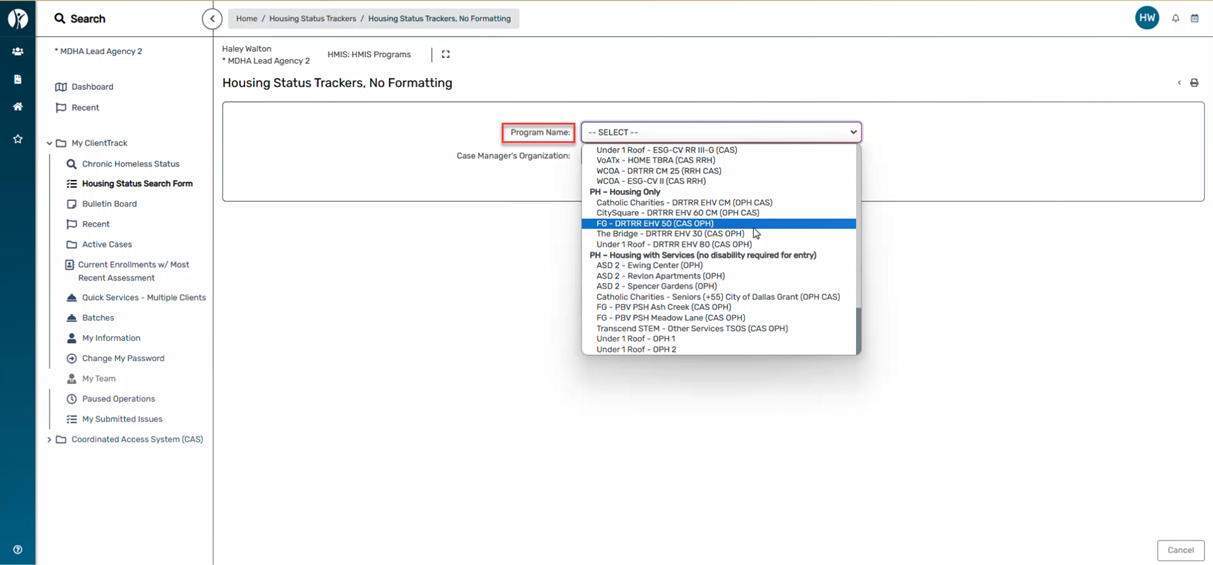This screenshot has width=1213, height=565.
Task: Open the clients people icon in left rail
Action: (18, 51)
